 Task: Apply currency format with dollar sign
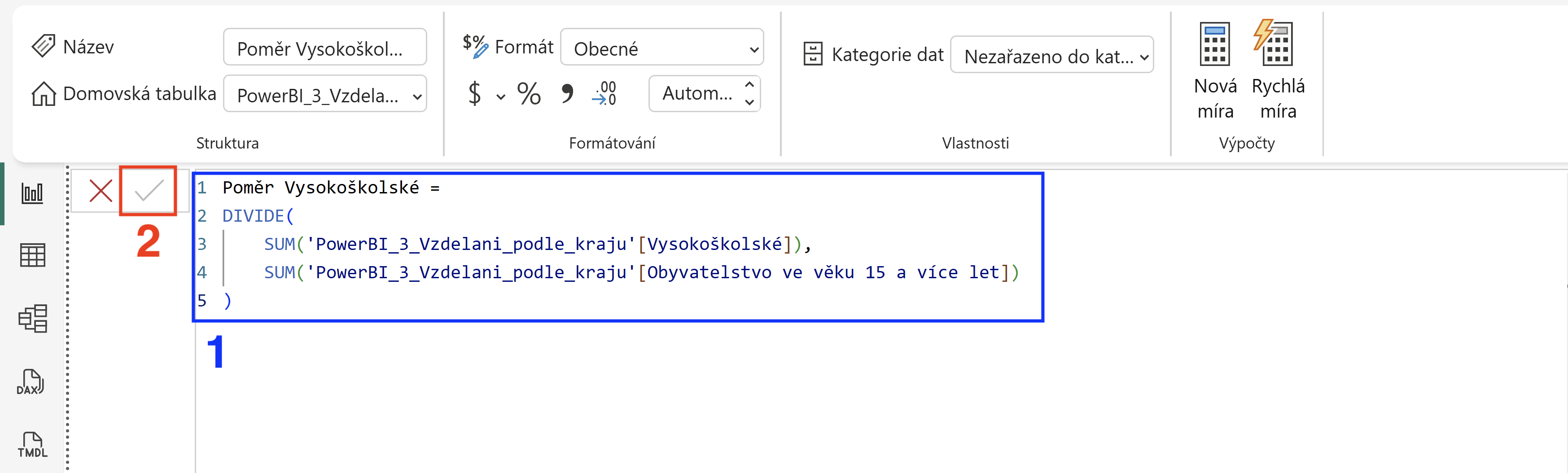[474, 94]
